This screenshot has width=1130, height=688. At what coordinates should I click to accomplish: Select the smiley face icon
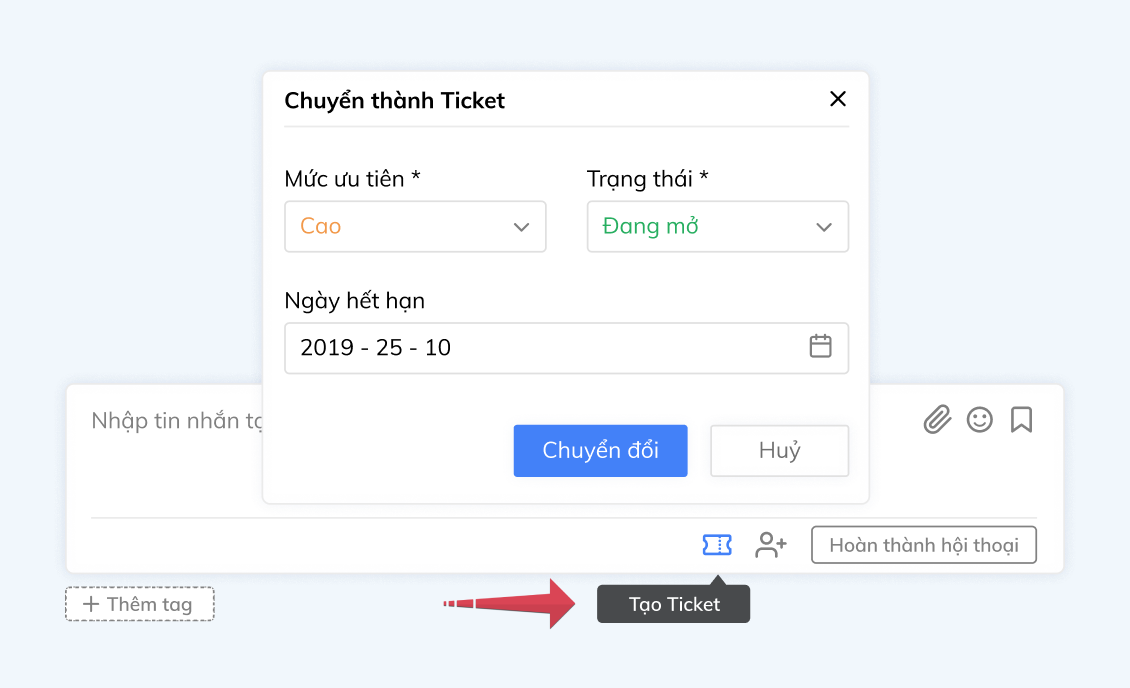[979, 420]
